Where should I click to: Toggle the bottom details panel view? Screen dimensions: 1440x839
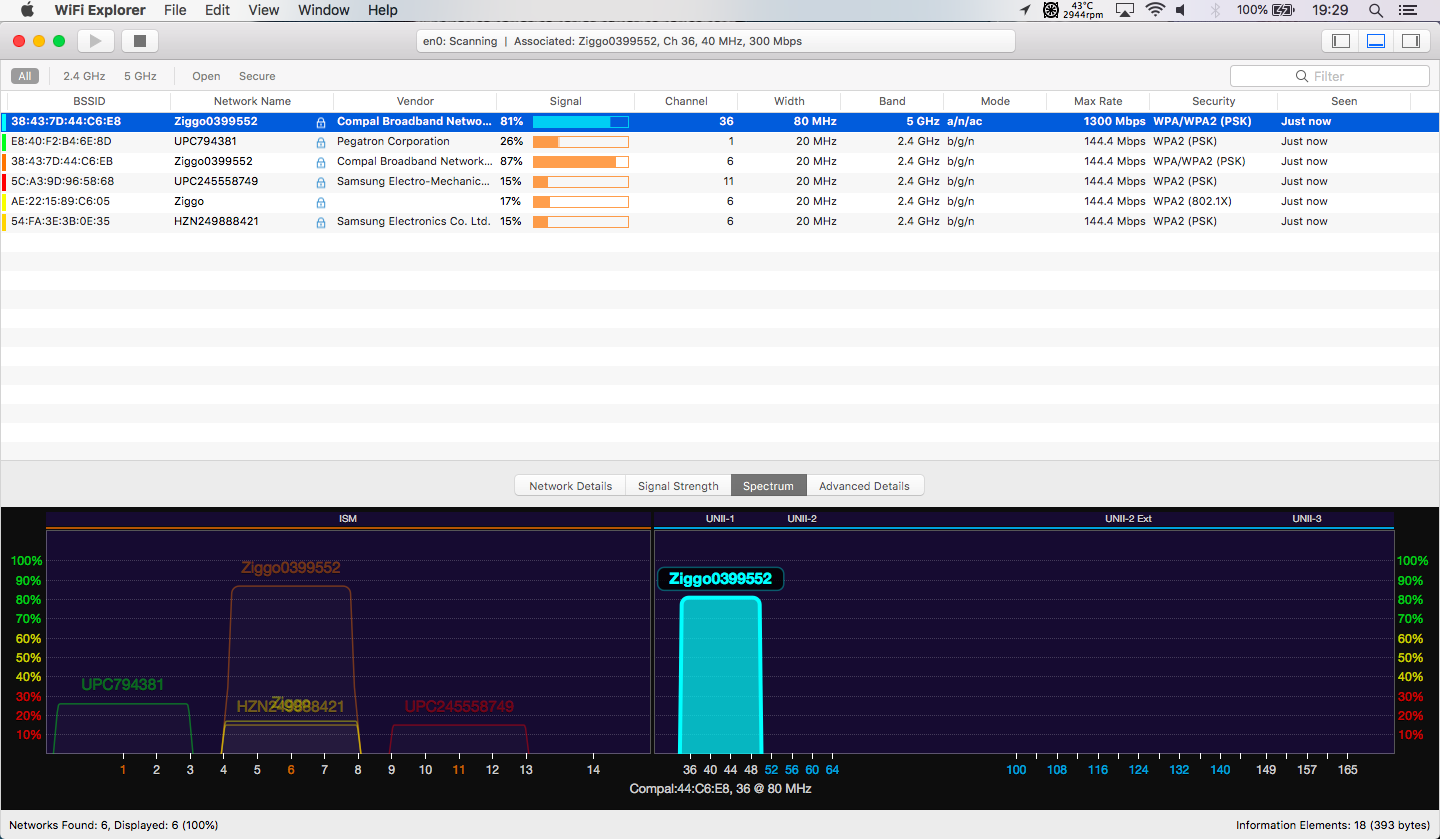tap(1376, 41)
